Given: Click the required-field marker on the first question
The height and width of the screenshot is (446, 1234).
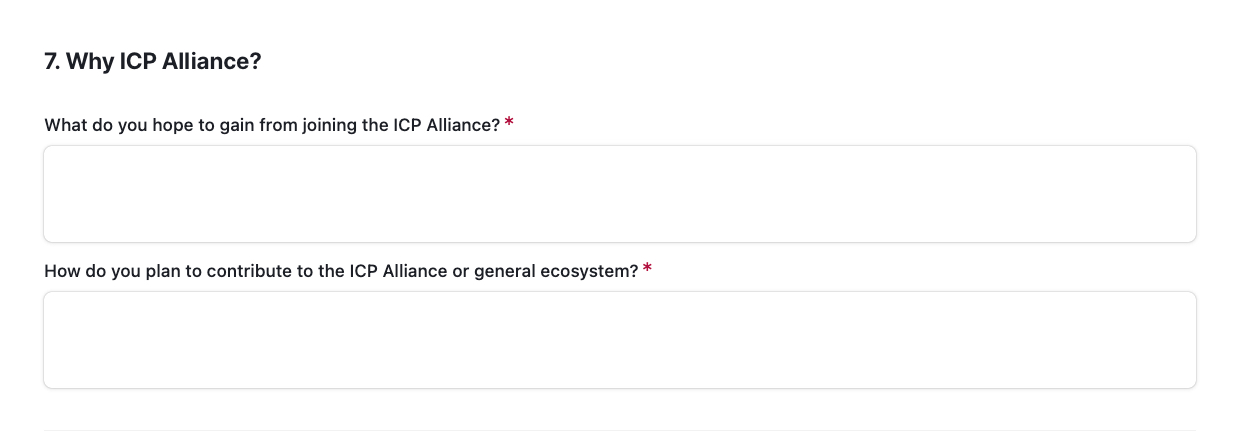Looking at the screenshot, I should click(509, 124).
